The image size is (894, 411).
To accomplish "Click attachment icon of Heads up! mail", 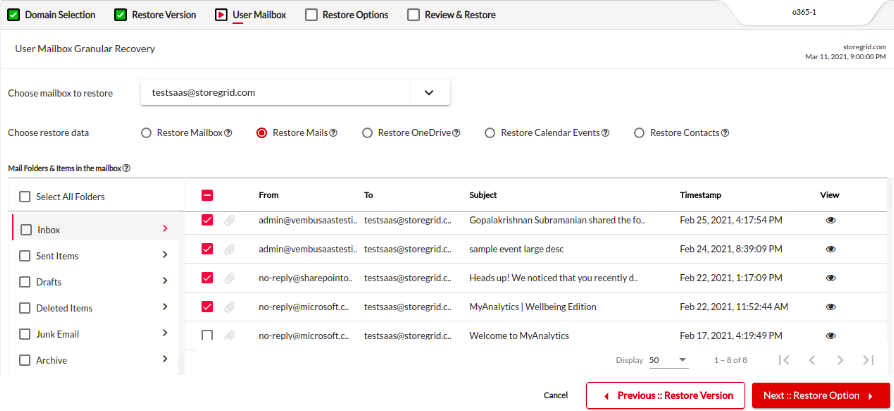I will [229, 278].
